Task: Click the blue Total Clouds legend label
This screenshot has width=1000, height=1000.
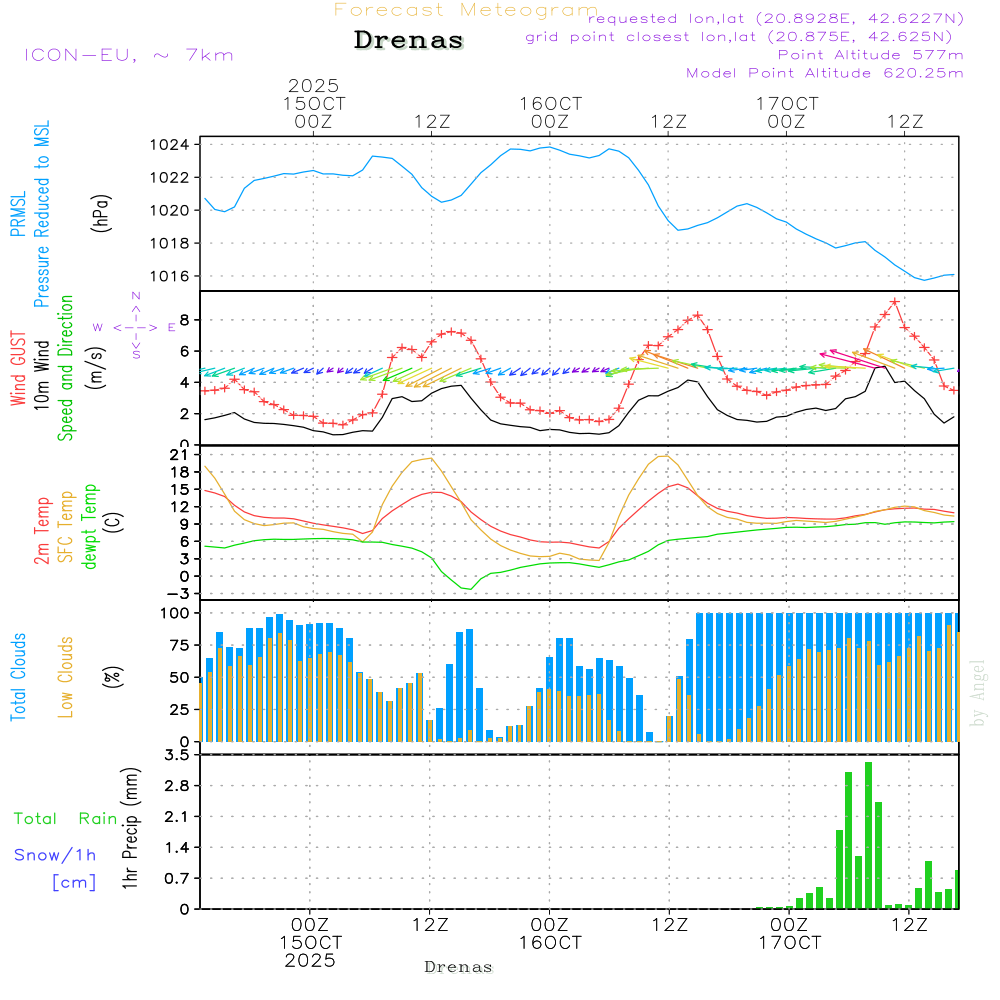Action: (x=18, y=676)
